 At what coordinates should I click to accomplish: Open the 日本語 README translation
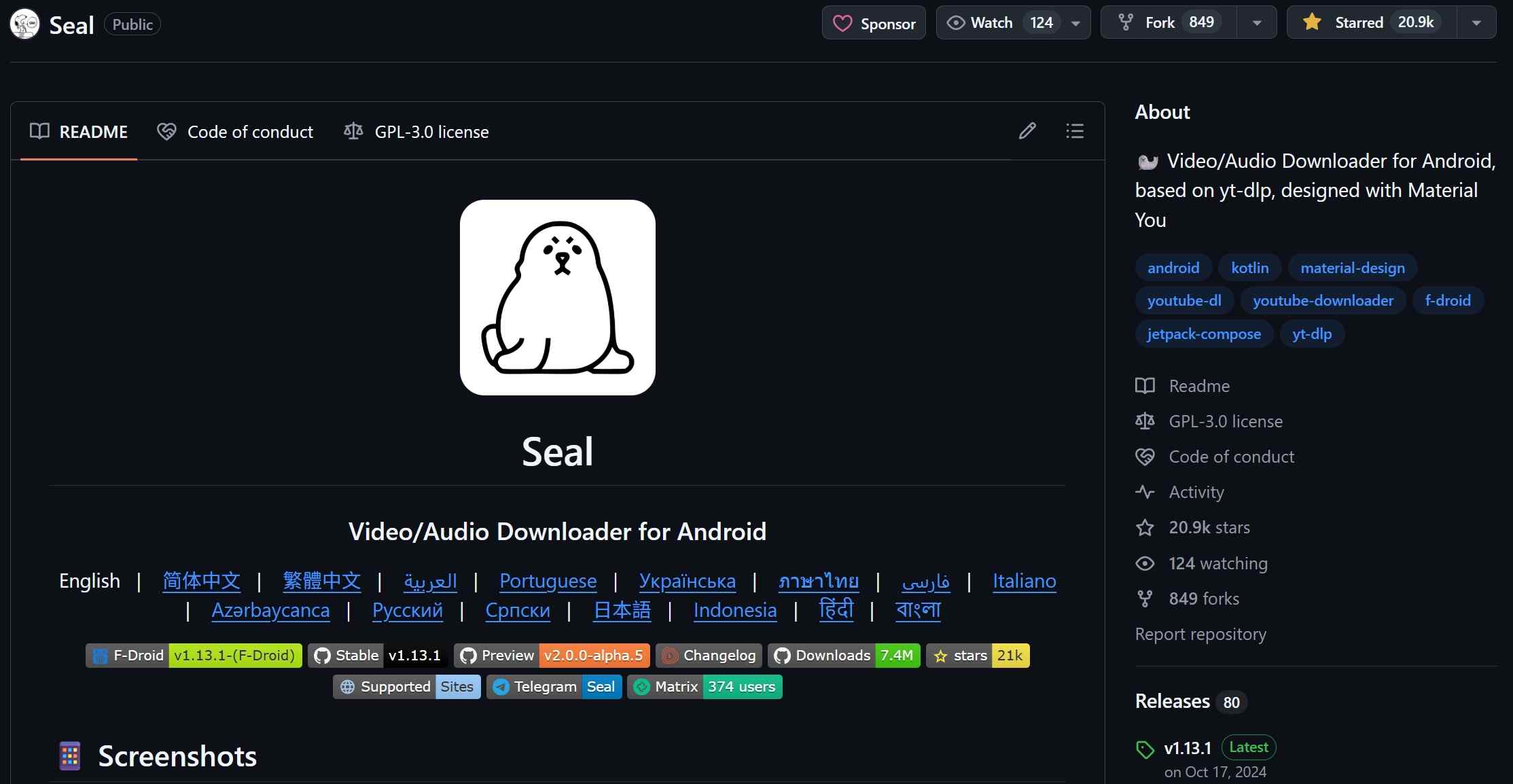pyautogui.click(x=622, y=610)
